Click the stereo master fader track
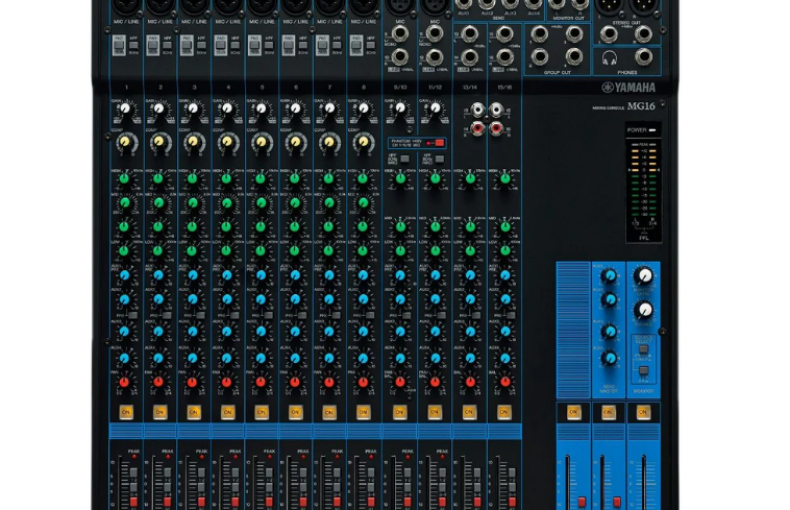The height and width of the screenshot is (510, 790). pos(644,483)
